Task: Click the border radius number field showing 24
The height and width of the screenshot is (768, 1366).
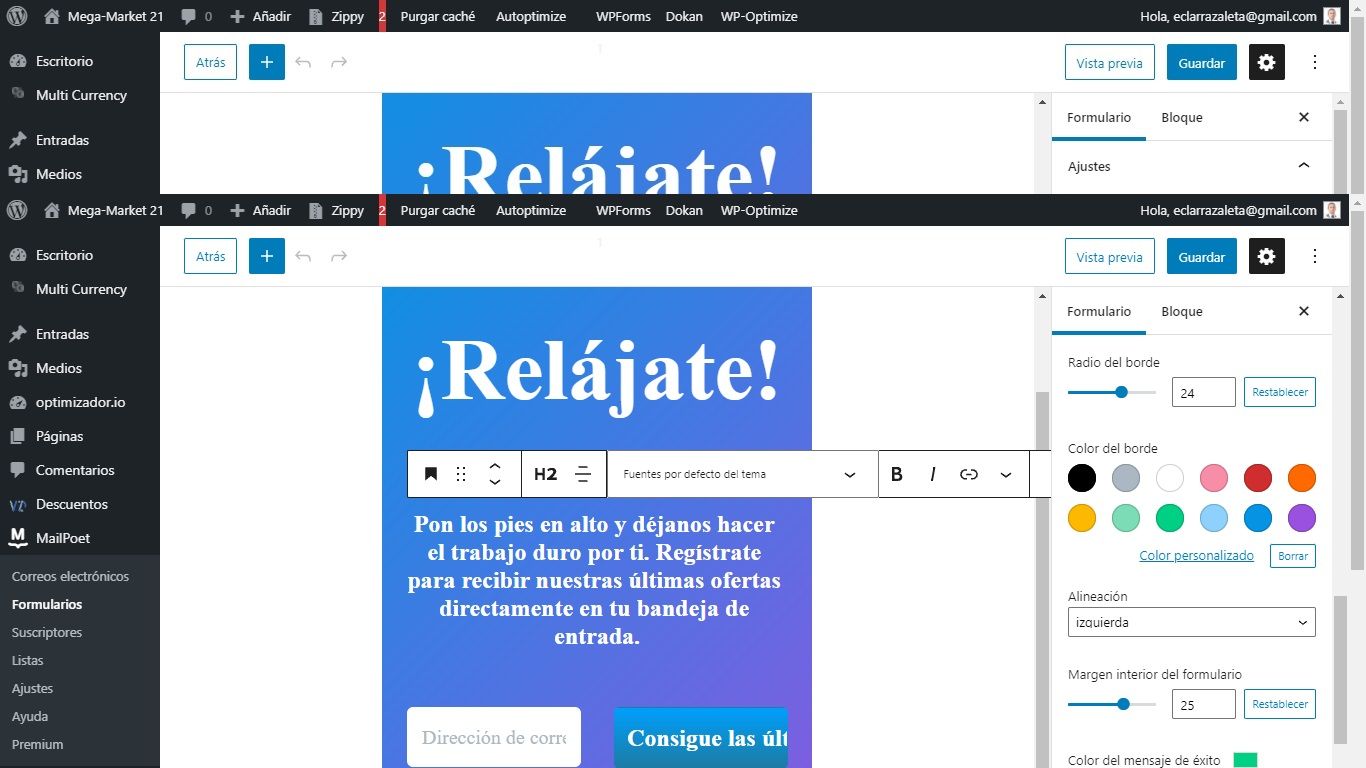Action: [1204, 392]
